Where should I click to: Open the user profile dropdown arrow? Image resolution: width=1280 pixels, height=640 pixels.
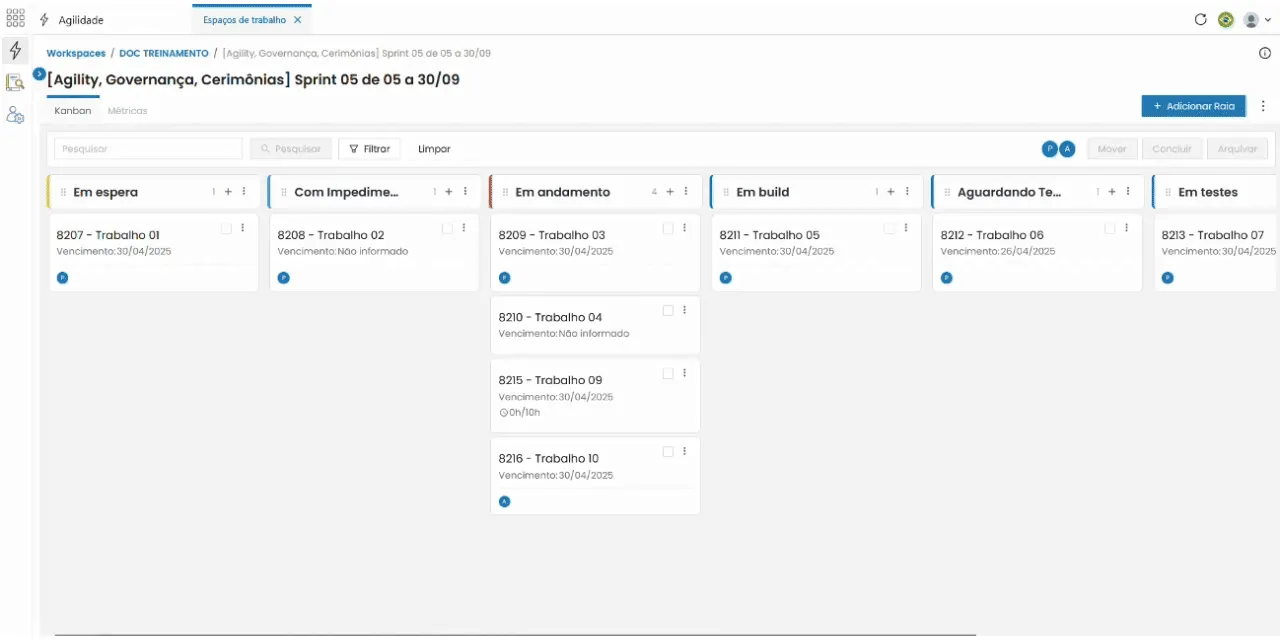pos(1268,20)
